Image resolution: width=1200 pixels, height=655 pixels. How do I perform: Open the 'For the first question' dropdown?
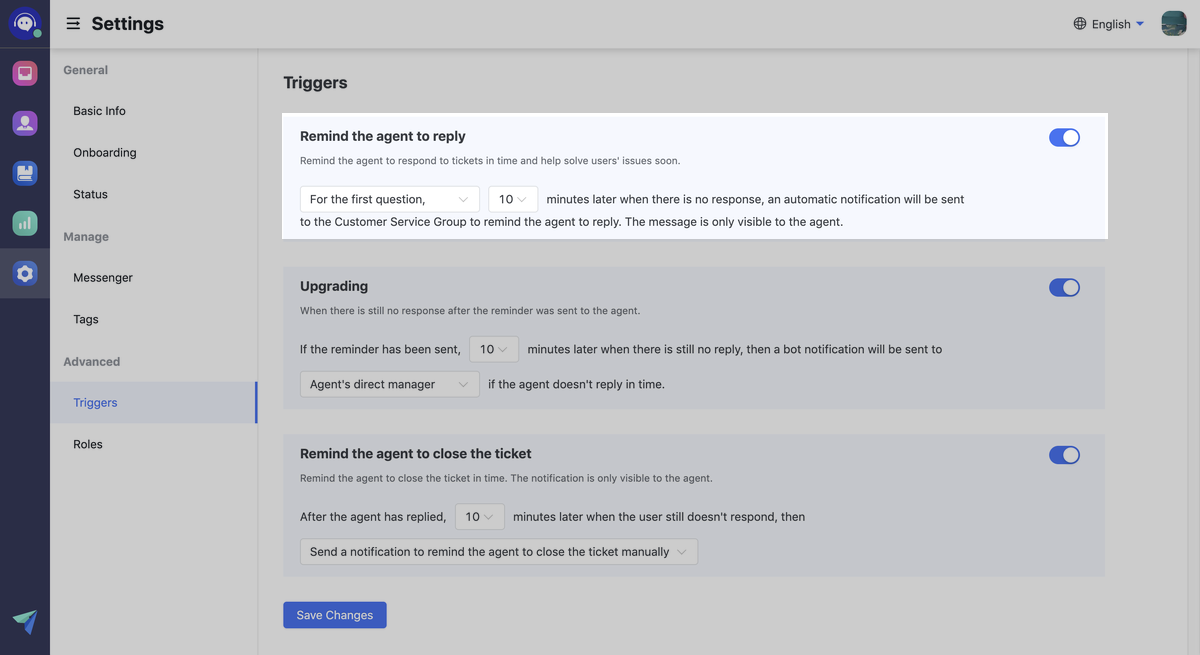[389, 199]
